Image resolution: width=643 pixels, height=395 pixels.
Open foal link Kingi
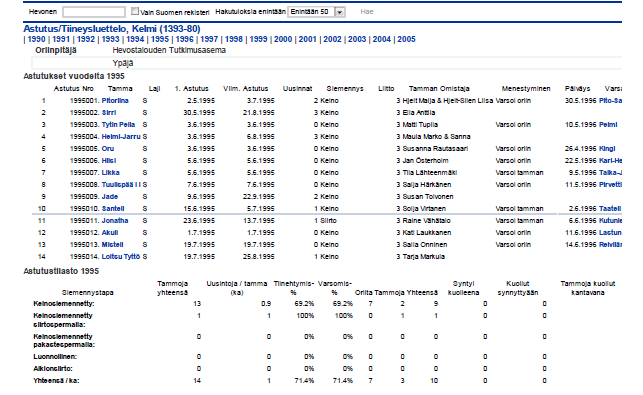pos(607,148)
